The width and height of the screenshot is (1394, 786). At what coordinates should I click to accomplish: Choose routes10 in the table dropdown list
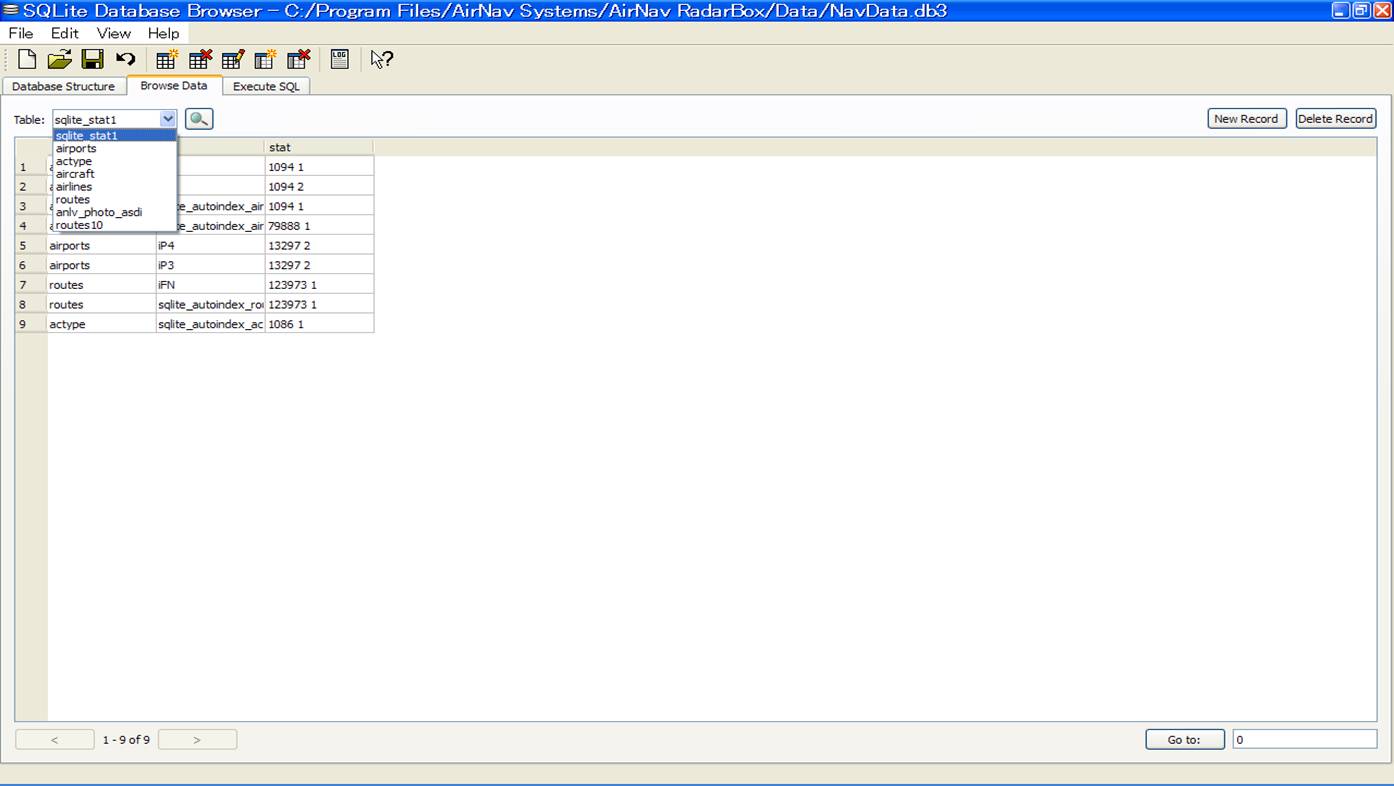tap(115, 225)
